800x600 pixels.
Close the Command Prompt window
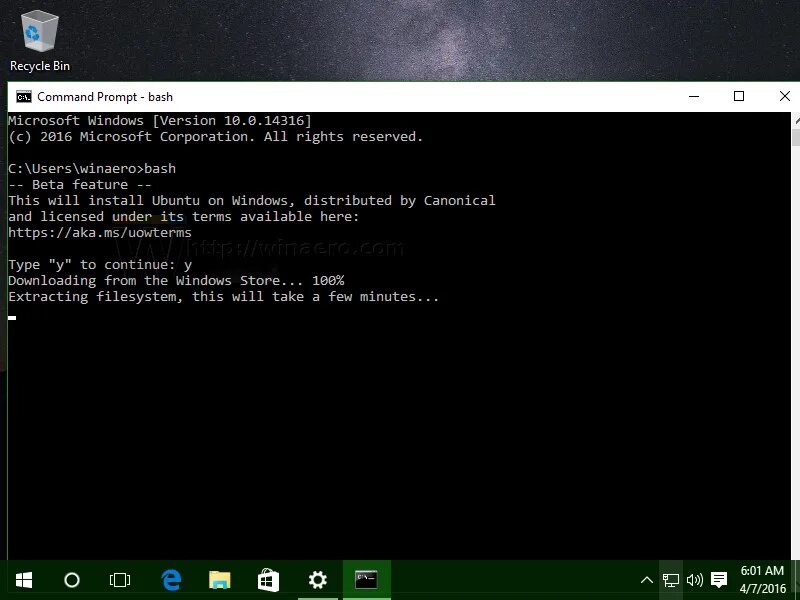pos(785,96)
